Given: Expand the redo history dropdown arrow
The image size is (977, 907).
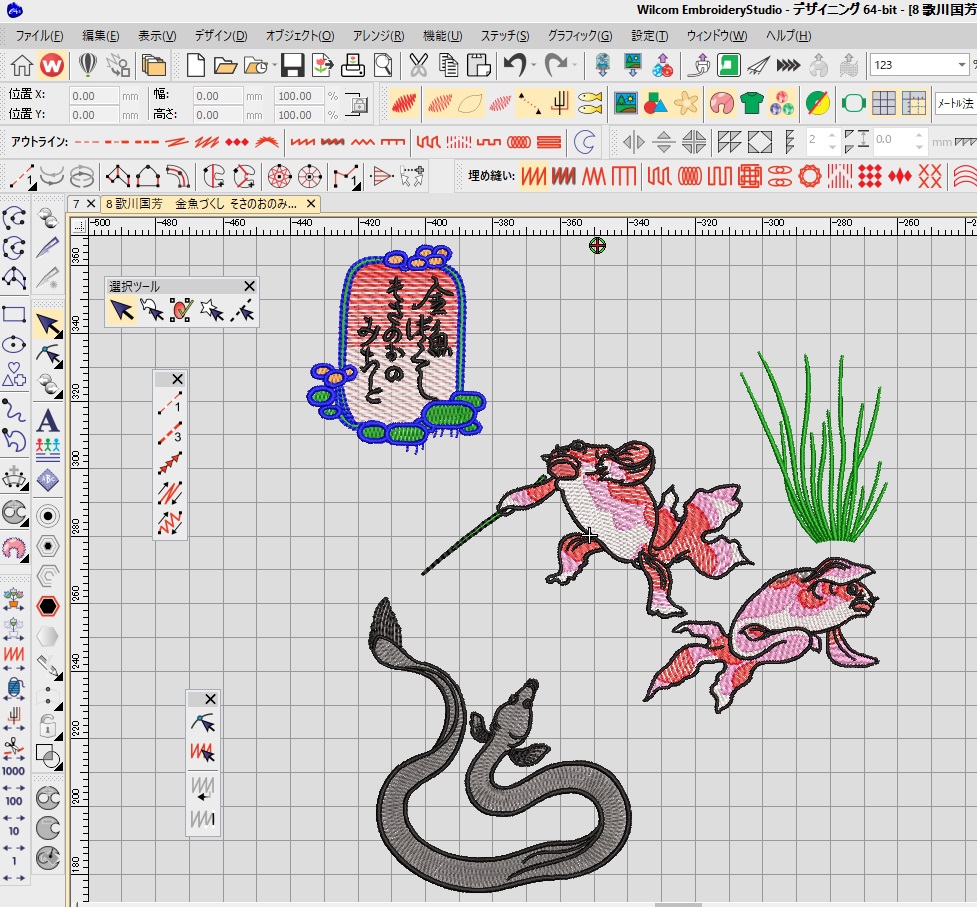Looking at the screenshot, I should click(574, 65).
